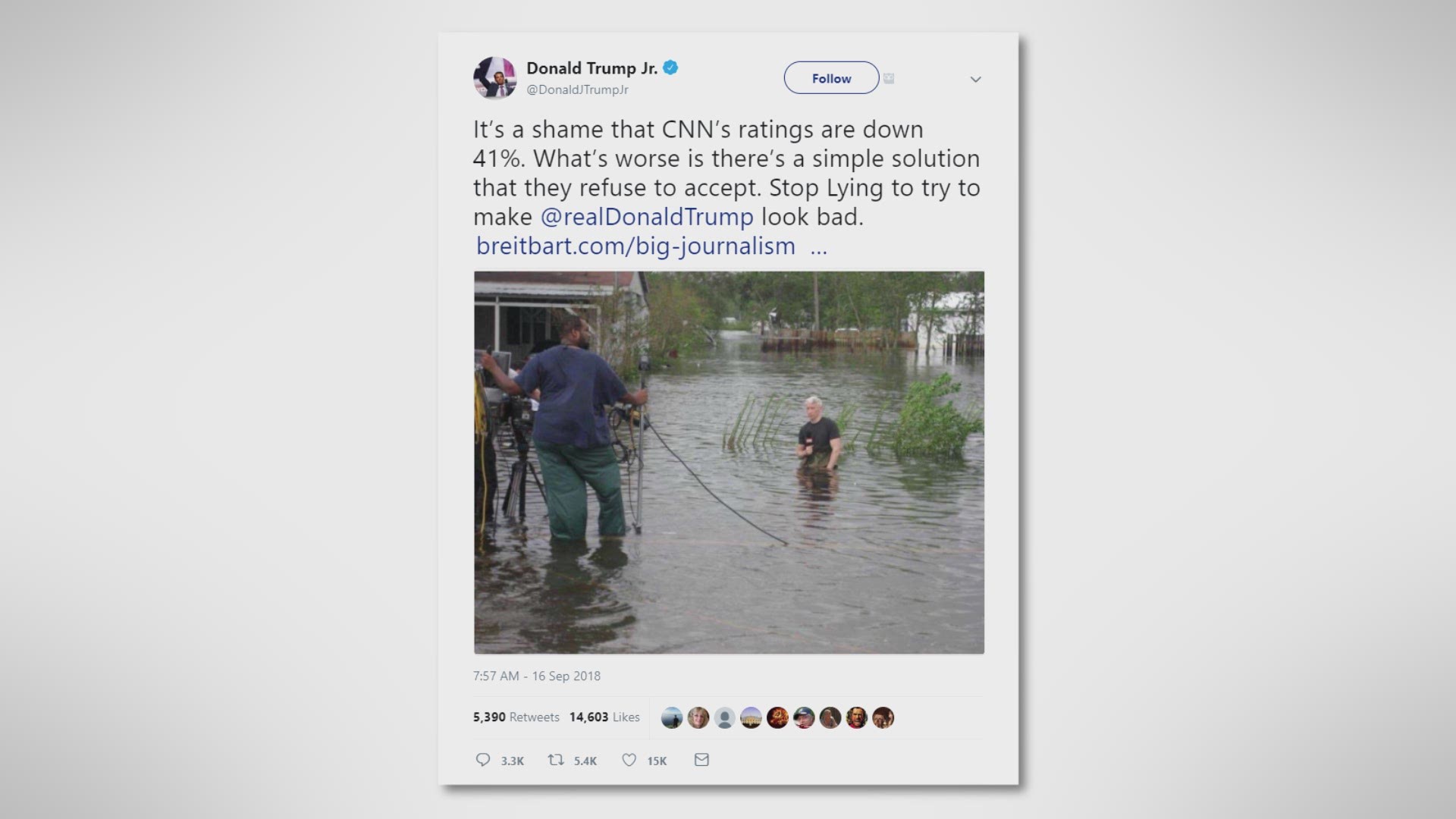The width and height of the screenshot is (1456, 819).
Task: Click the 7:57 AM - 16 Sep 2018 timestamp
Action: click(535, 676)
